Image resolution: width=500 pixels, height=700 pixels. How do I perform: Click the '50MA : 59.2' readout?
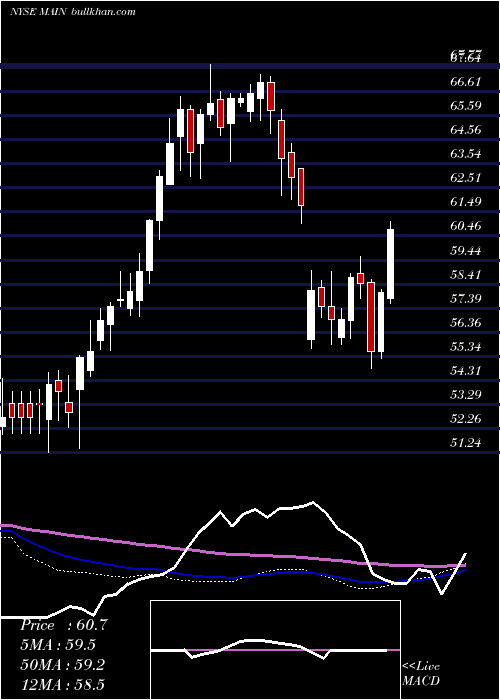pos(62,665)
